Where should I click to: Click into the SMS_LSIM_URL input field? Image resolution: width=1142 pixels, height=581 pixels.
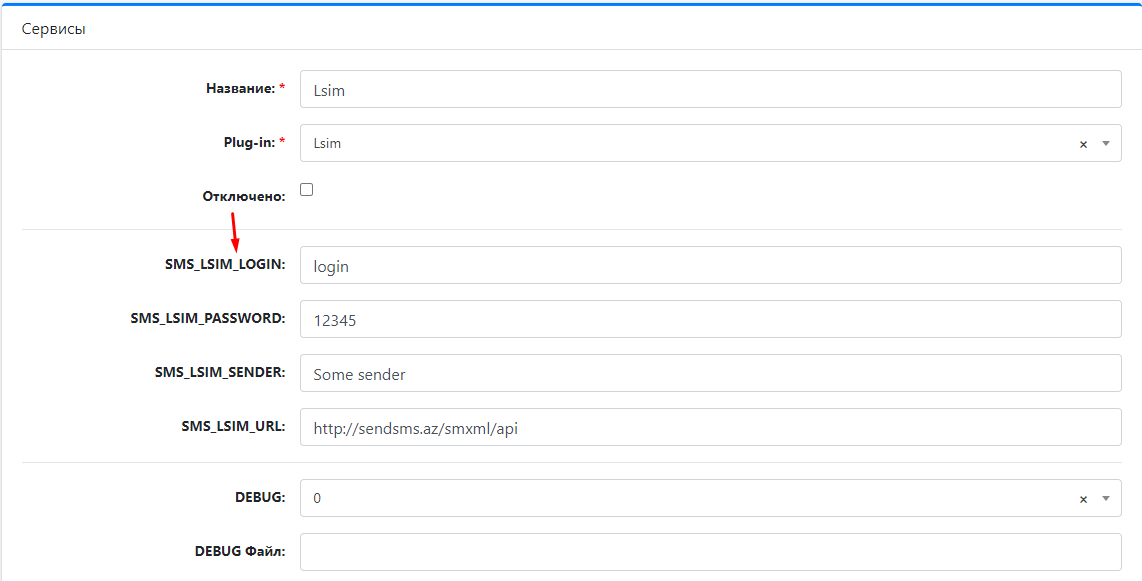[710, 427]
